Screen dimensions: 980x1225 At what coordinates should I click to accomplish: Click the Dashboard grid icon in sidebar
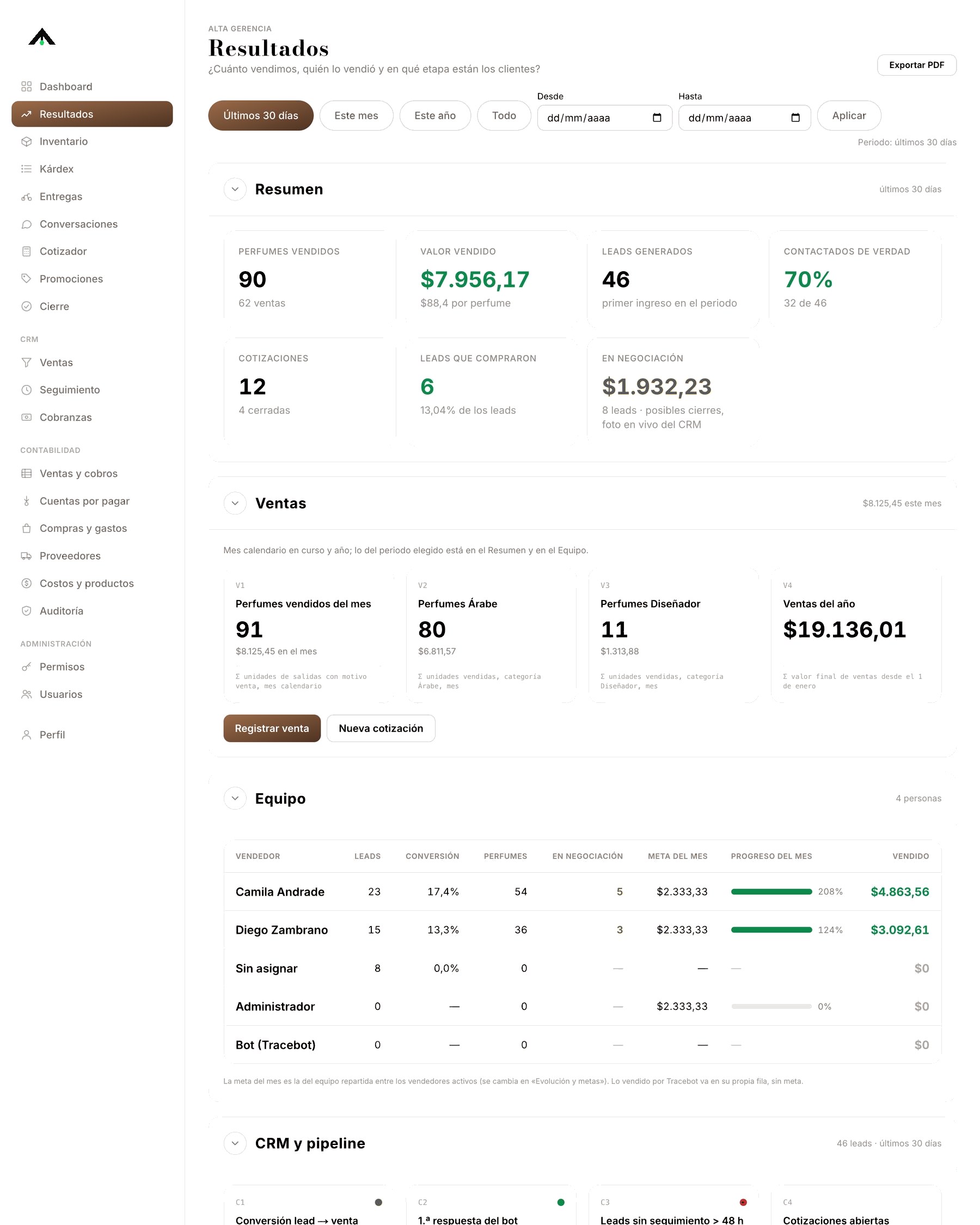coord(26,87)
